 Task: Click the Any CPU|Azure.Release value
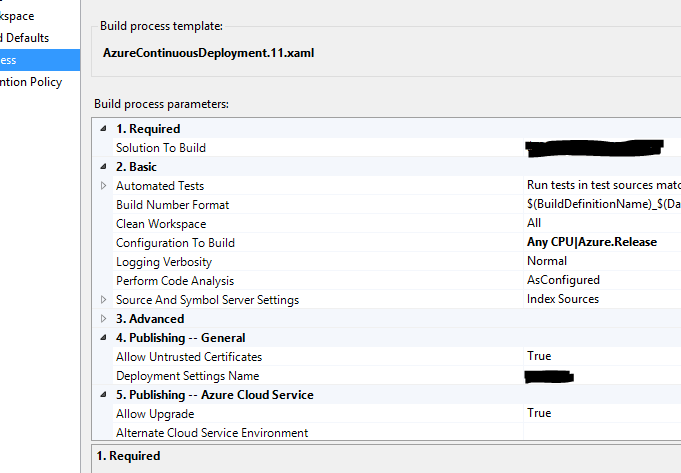592,242
